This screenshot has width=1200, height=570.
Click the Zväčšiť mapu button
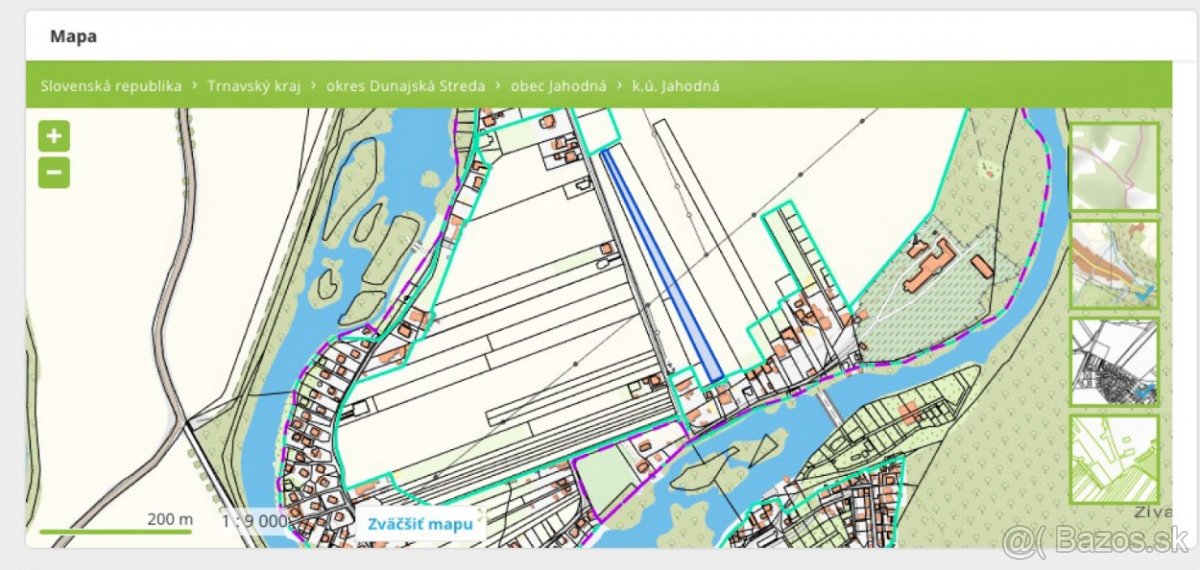tap(419, 524)
